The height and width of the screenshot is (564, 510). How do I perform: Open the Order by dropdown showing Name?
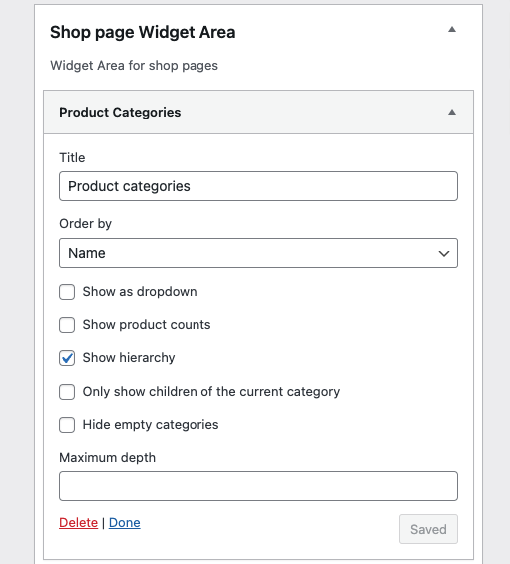258,253
